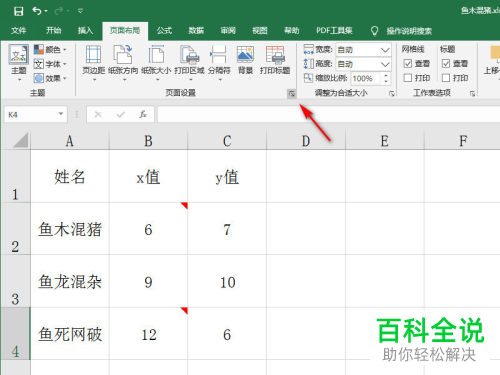Image resolution: width=500 pixels, height=375 pixels.
Task: Open the 帮助 ribbon tab
Action: (292, 31)
